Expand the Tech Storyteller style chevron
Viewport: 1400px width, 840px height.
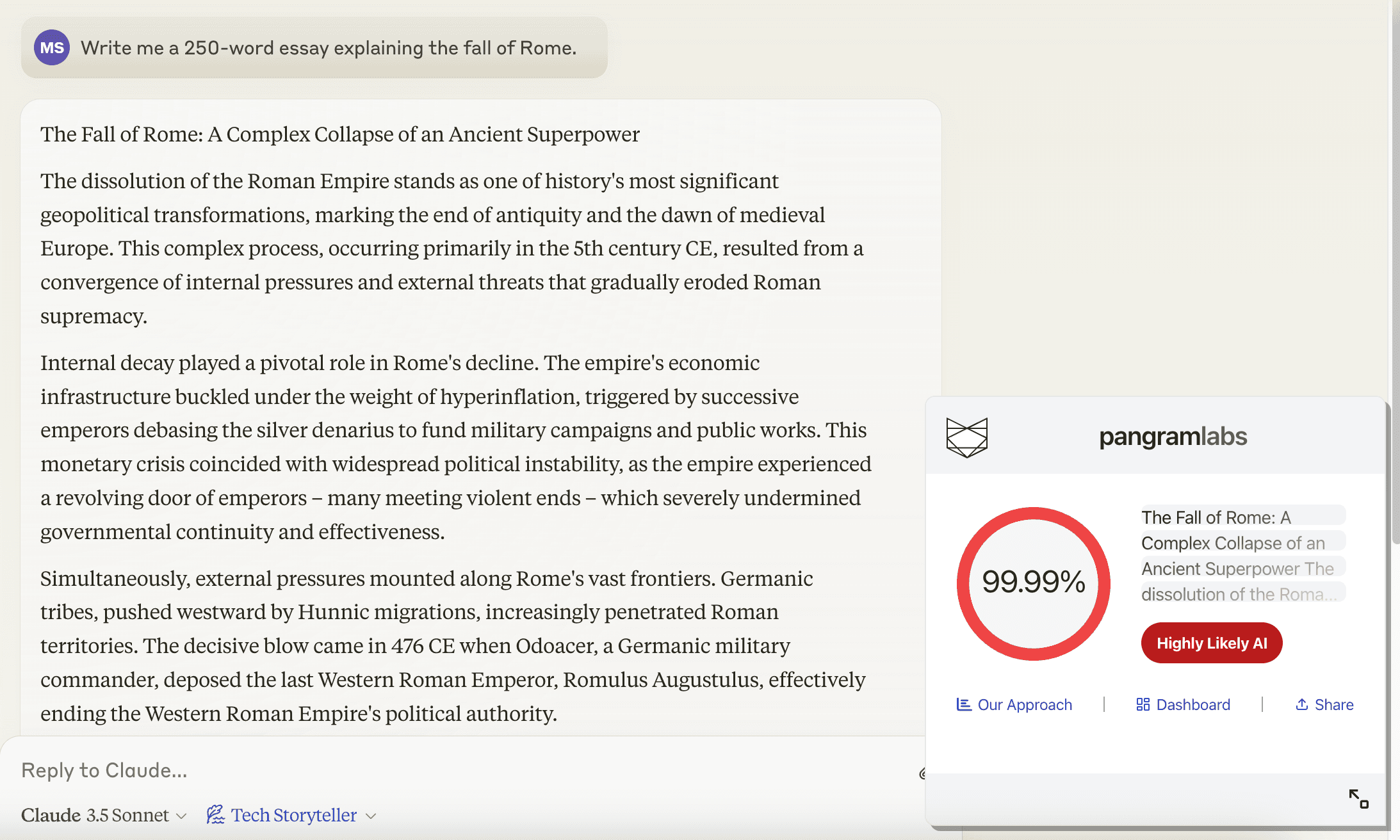371,816
